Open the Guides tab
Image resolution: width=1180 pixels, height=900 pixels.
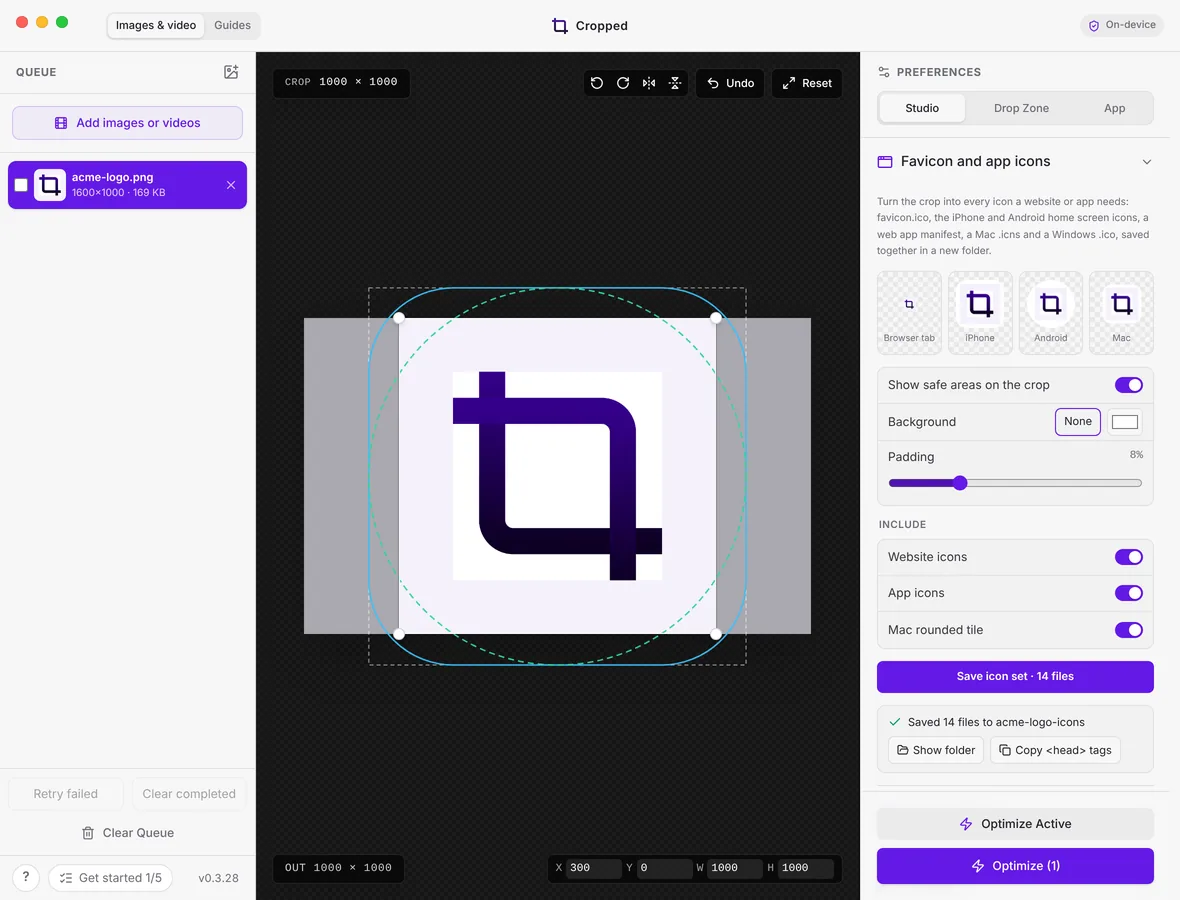(232, 25)
